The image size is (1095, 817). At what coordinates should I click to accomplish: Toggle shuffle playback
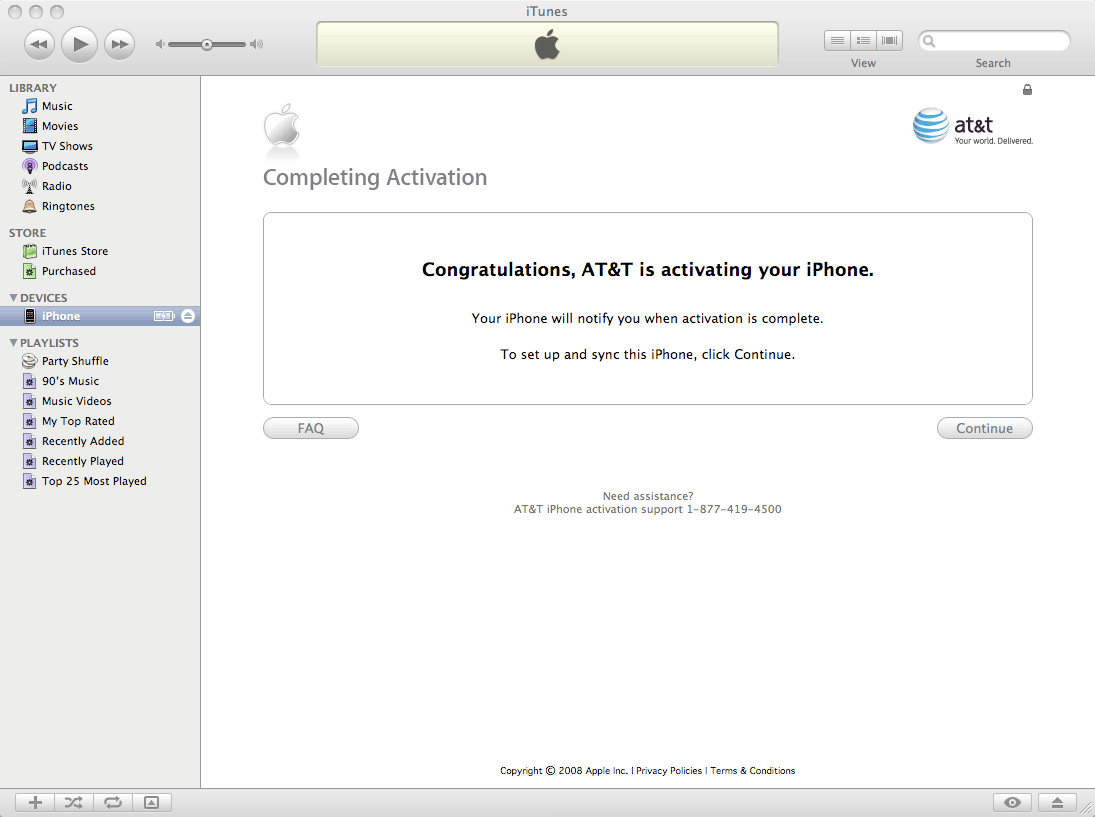coord(74,802)
